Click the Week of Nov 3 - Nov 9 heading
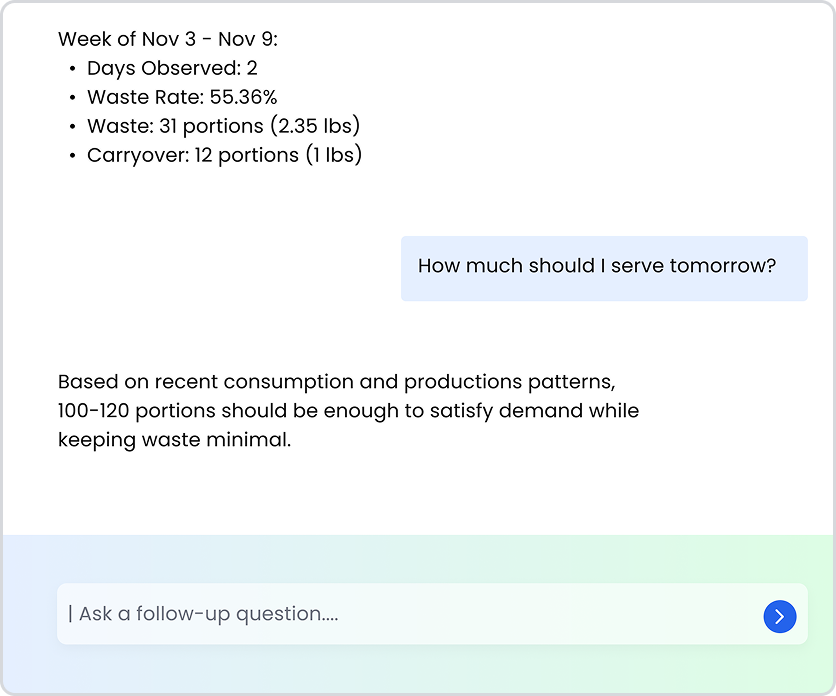This screenshot has width=836, height=696. tap(167, 39)
